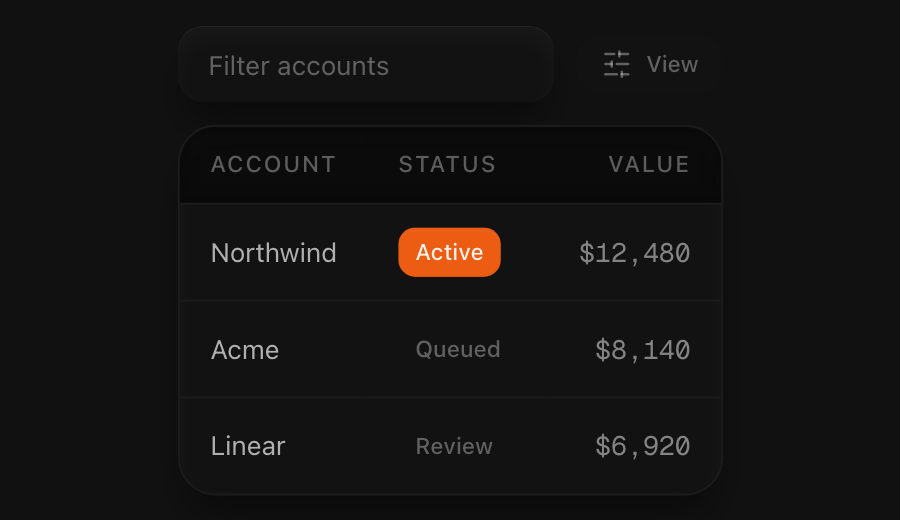Click the Queued status label
This screenshot has height=520, width=900.
click(x=458, y=350)
